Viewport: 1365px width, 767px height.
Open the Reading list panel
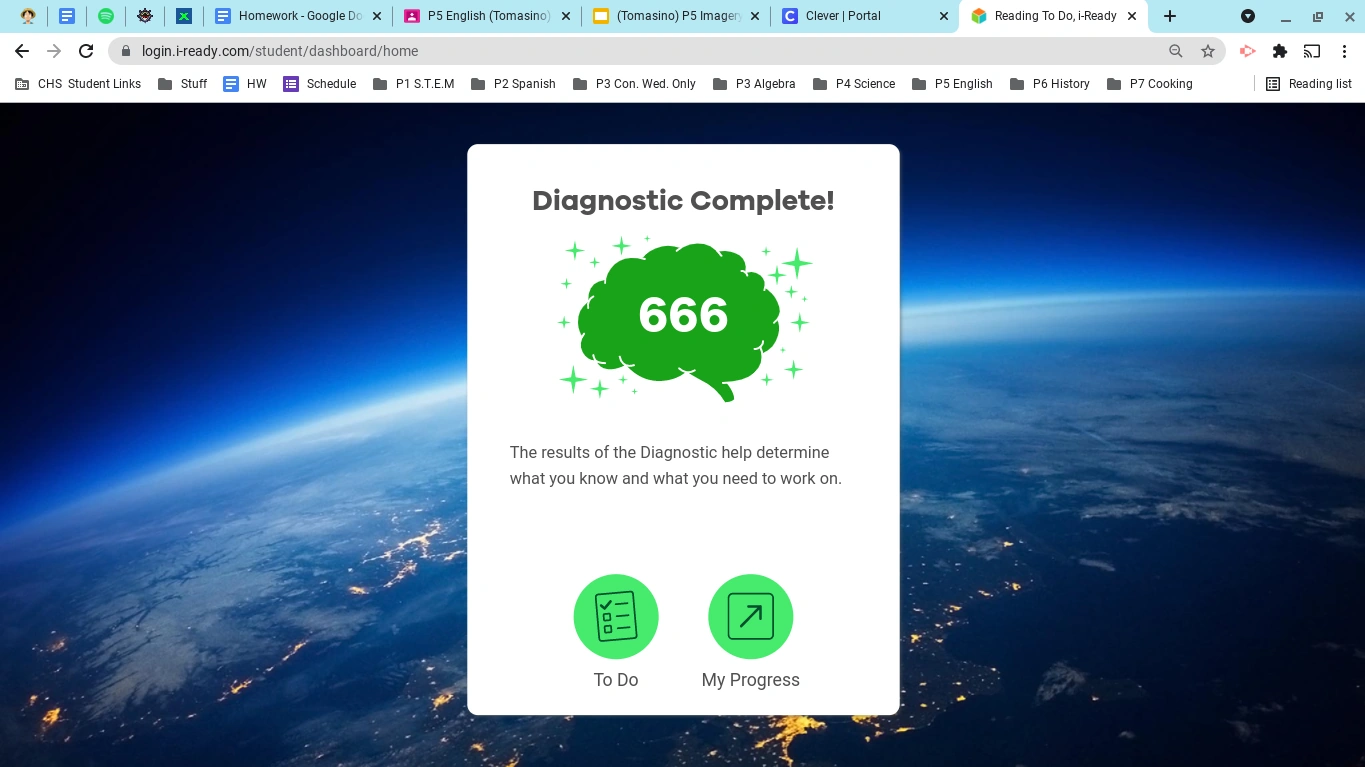[x=1308, y=84]
